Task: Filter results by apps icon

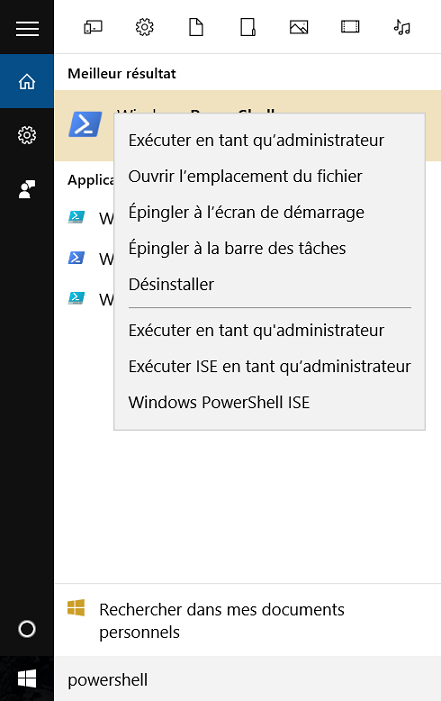Action: (x=93, y=28)
